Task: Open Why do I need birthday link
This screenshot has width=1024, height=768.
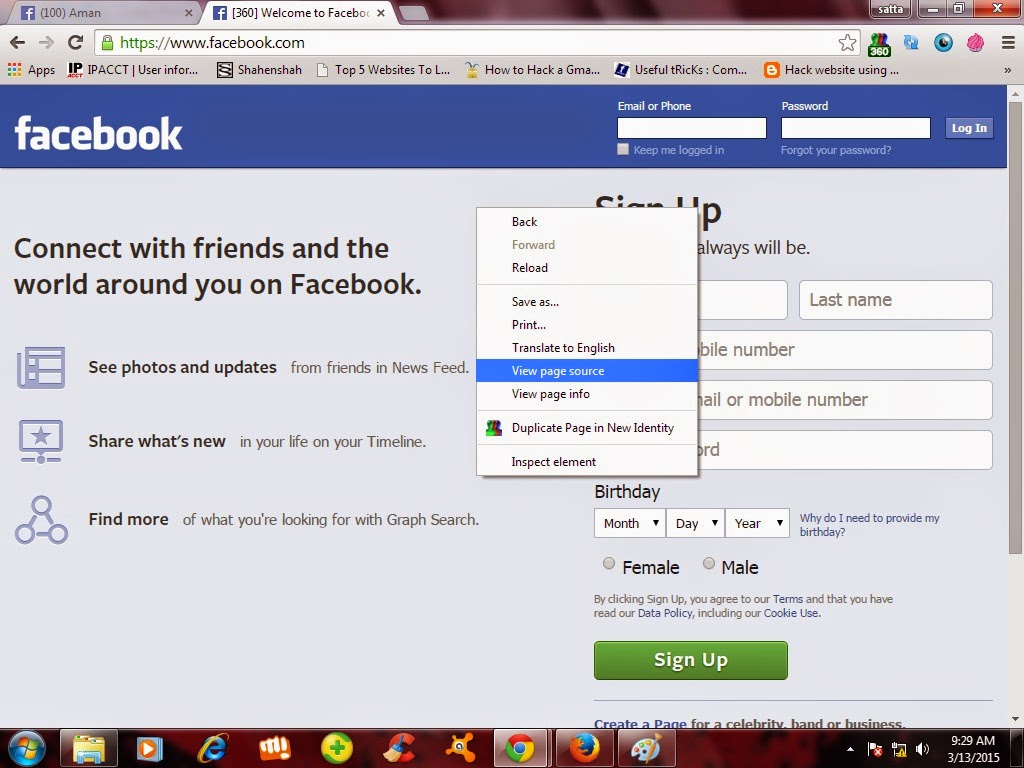Action: 869,524
